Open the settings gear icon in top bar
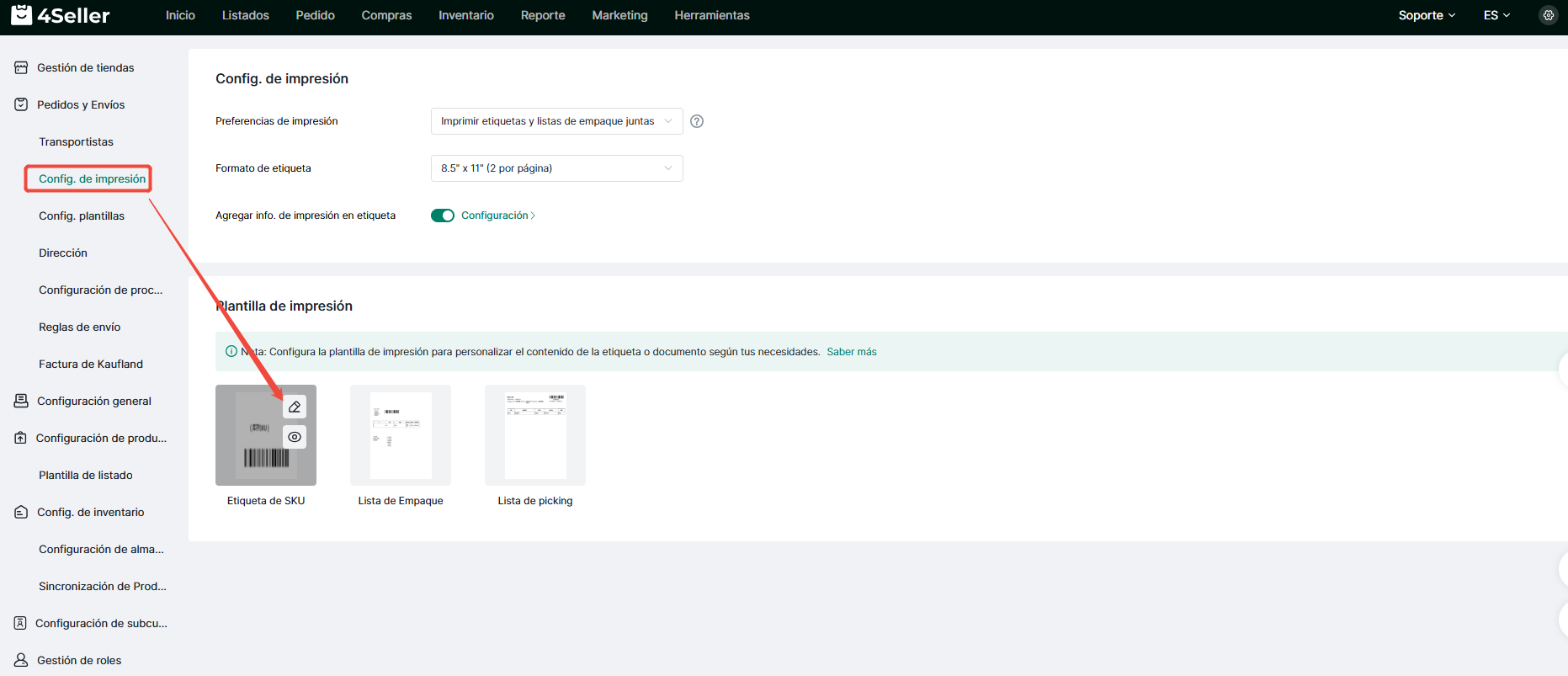1568x676 pixels. point(1548,15)
